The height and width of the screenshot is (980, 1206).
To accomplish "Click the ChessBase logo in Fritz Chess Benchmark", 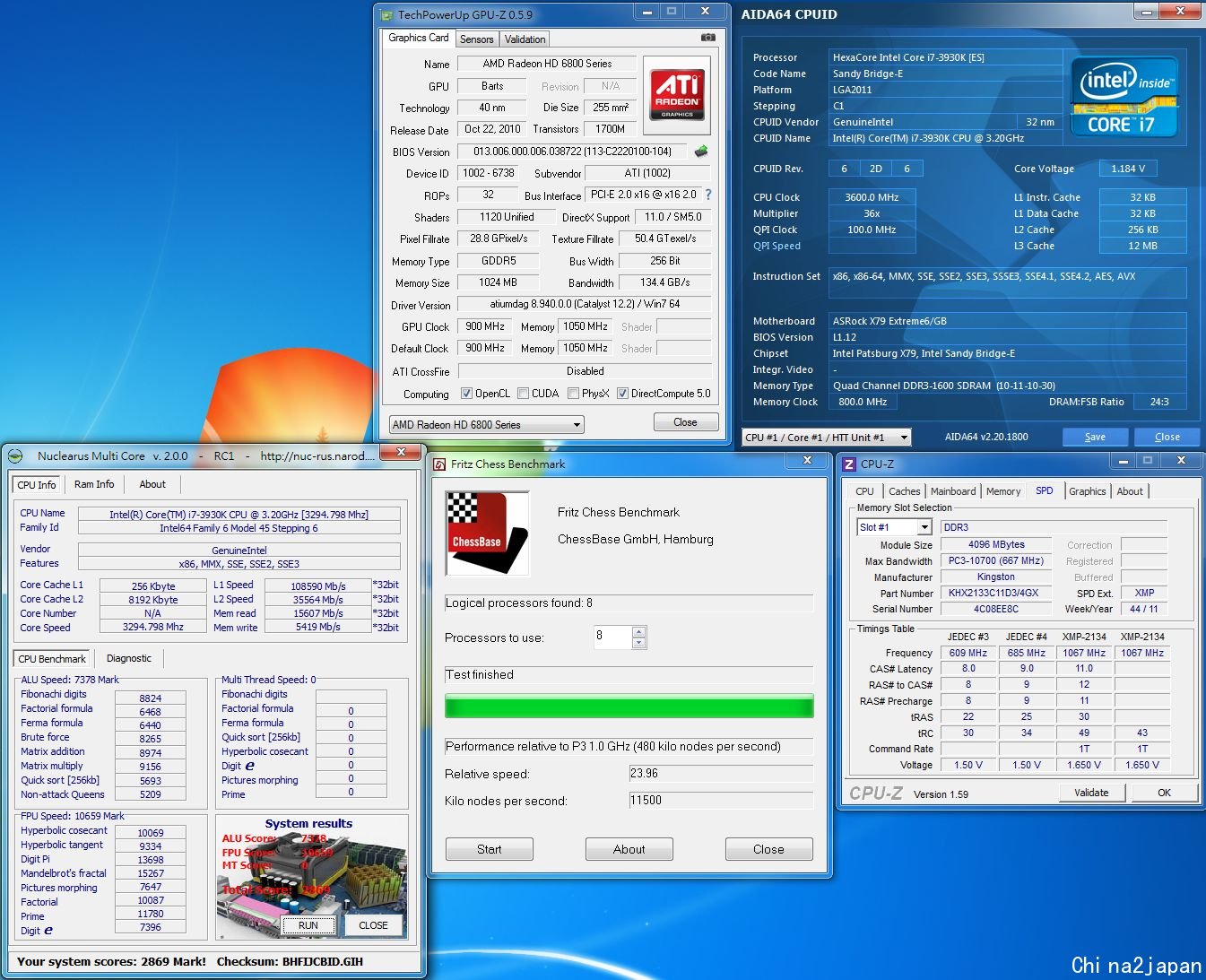I will [488, 533].
